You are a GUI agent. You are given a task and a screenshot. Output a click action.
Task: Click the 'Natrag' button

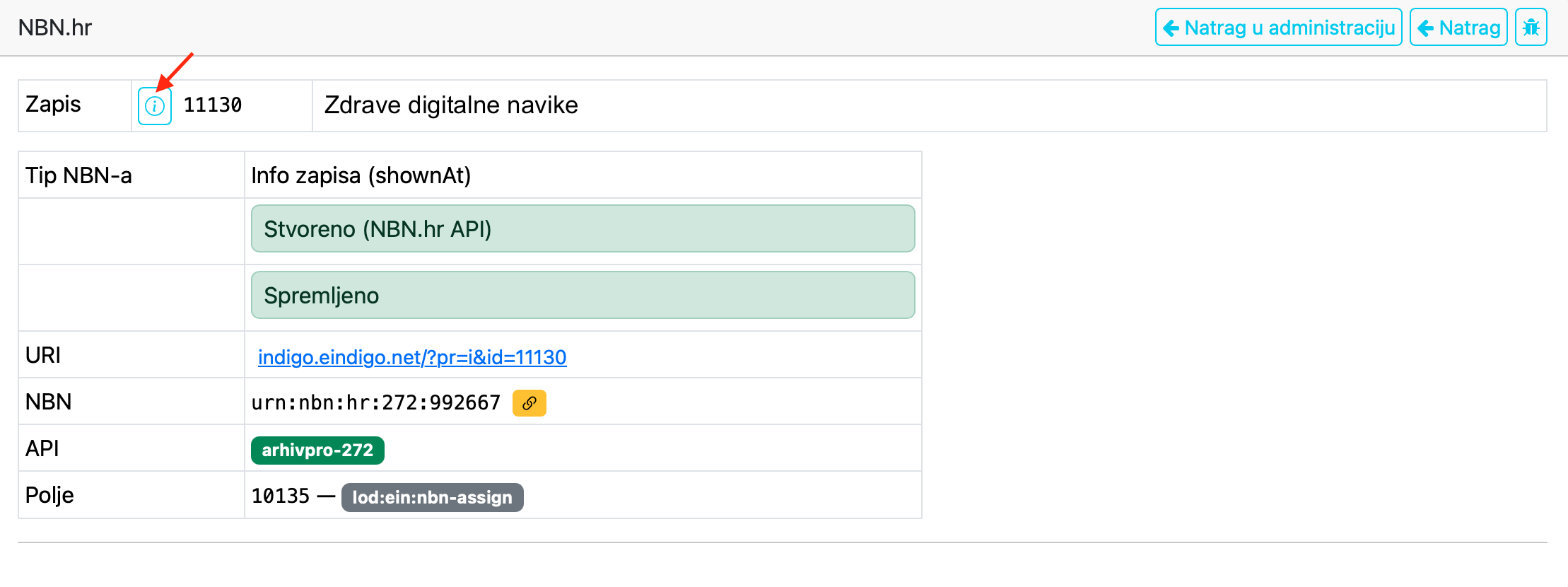coord(1458,27)
